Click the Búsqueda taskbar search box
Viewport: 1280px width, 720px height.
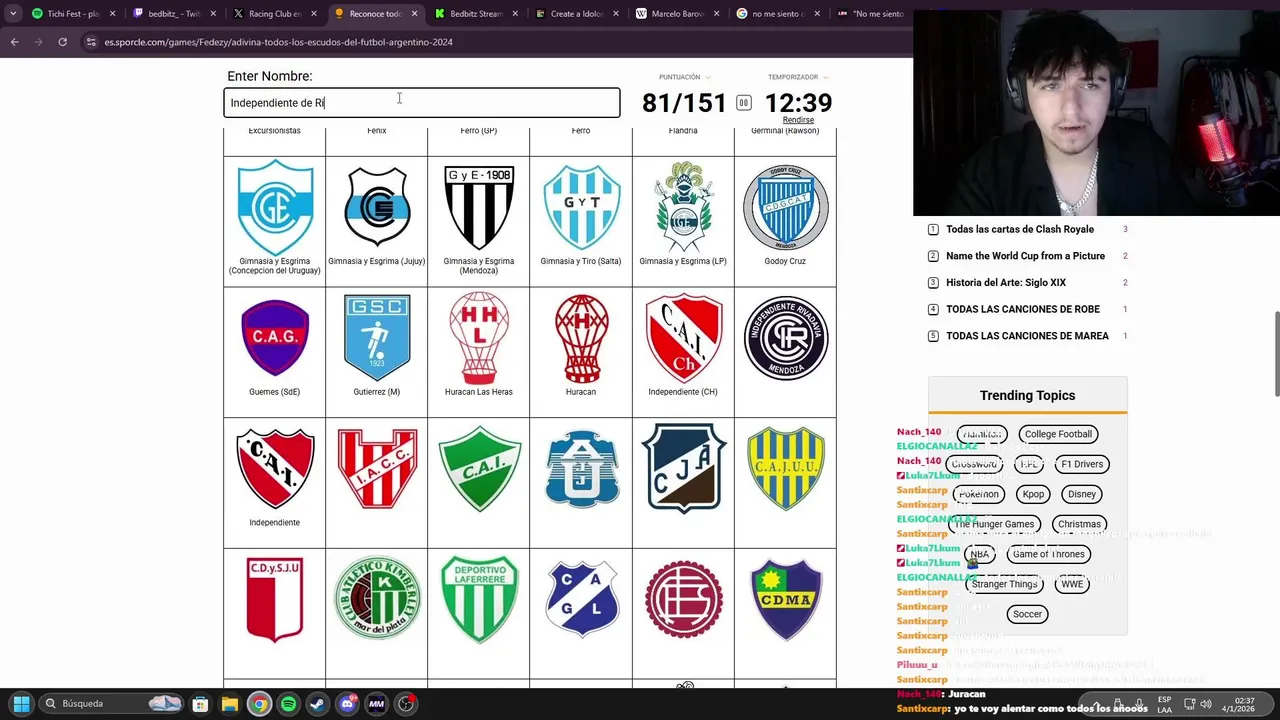point(113,704)
